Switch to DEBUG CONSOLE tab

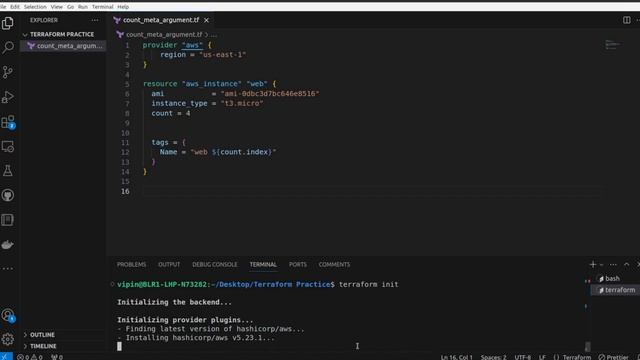pyautogui.click(x=215, y=264)
